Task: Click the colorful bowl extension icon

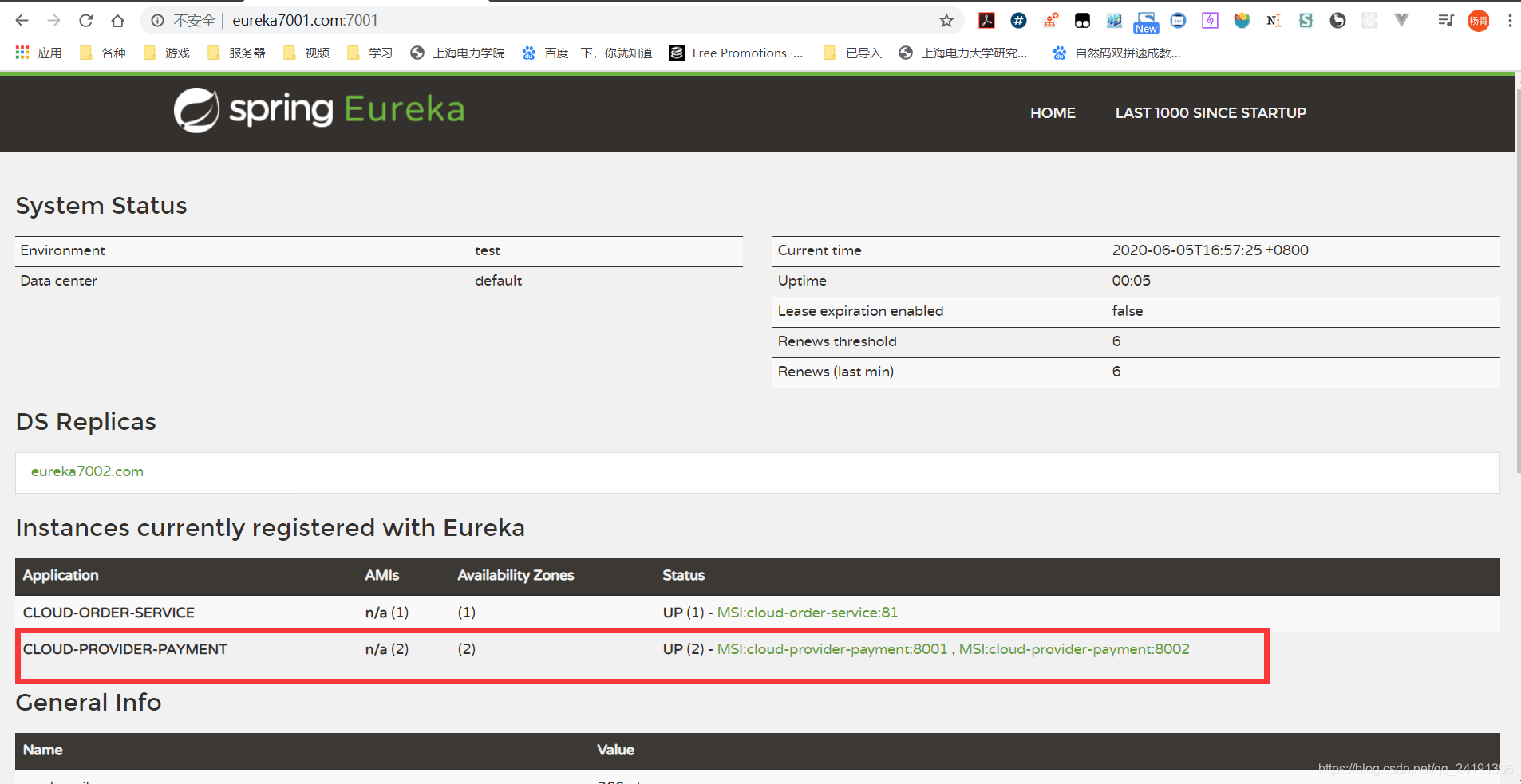Action: pos(1242,21)
